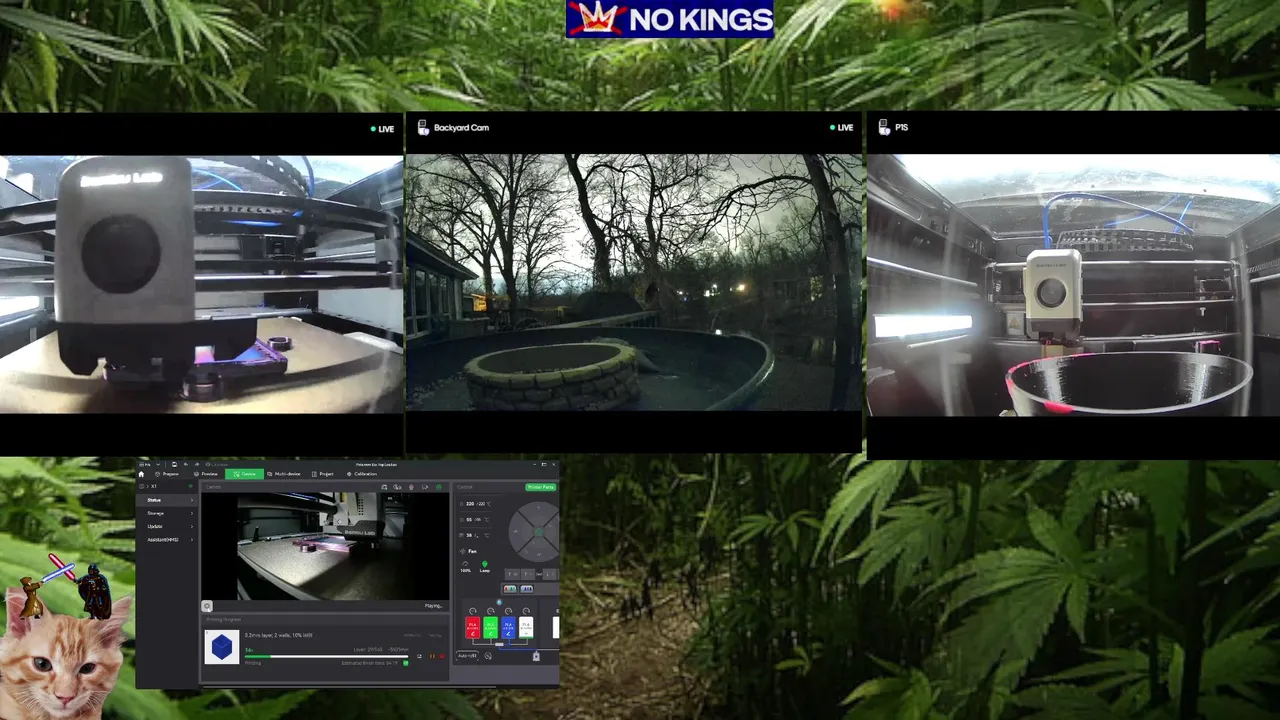Viewport: 1280px width, 720px height.
Task: Click the Home icon in Bambu Studio
Action: click(141, 474)
